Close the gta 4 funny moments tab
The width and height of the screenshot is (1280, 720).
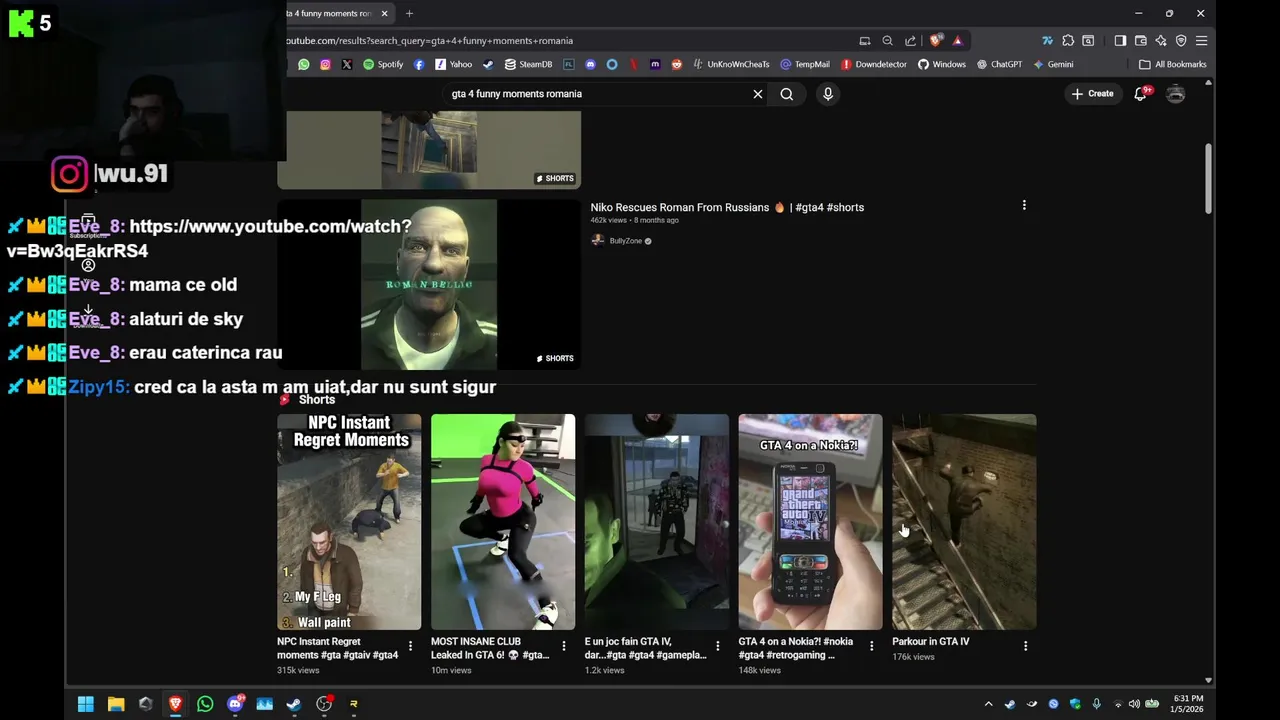pyautogui.click(x=384, y=13)
